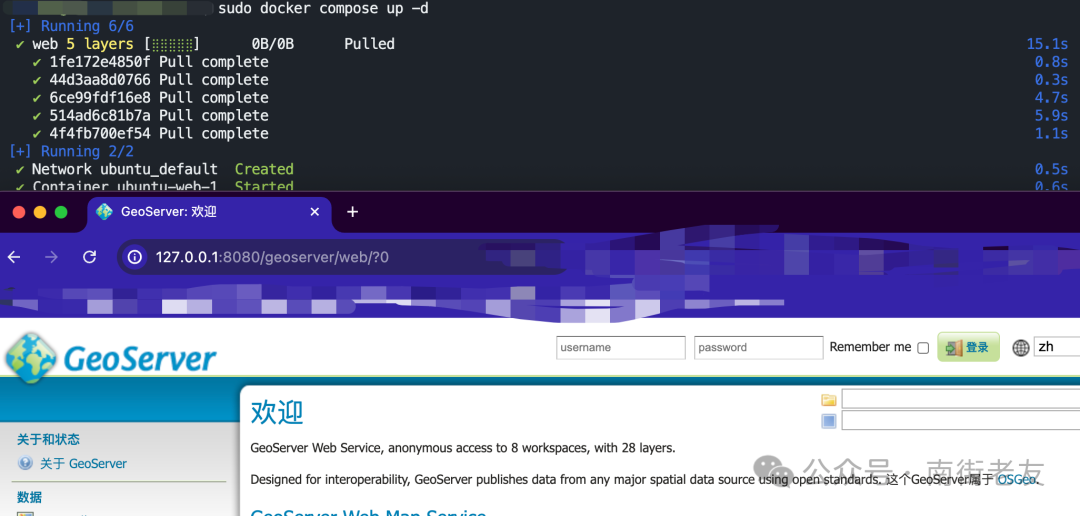1080x516 pixels.
Task: Open the workspace selector field
Action: coord(961,399)
